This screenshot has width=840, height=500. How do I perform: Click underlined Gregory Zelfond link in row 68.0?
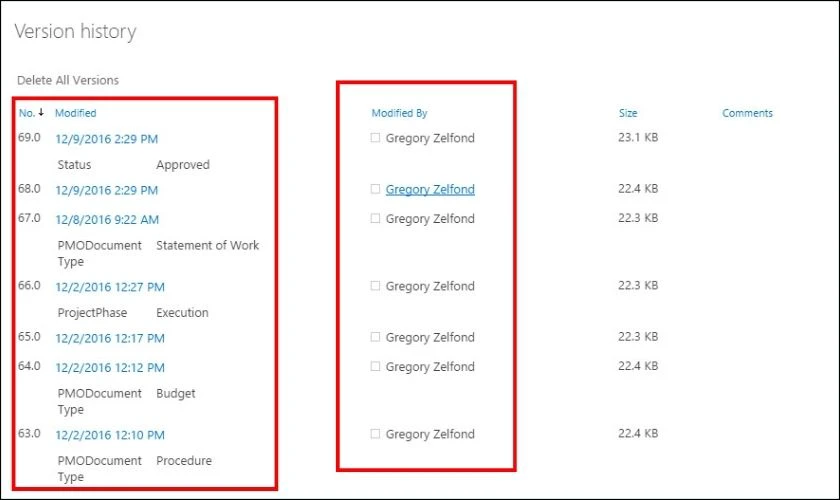click(x=430, y=190)
